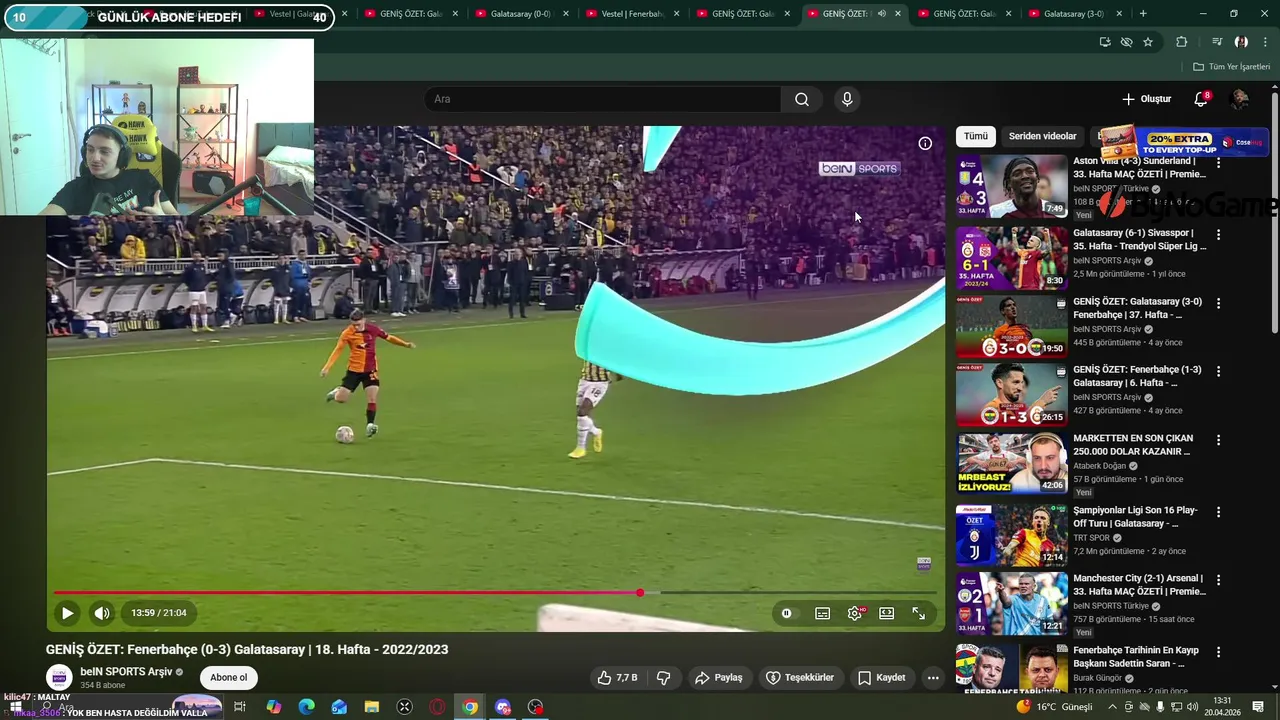Viewport: 1280px width, 720px height.
Task: Open options for MARKETTEN EN SON ÇIKAN video
Action: (1218, 440)
